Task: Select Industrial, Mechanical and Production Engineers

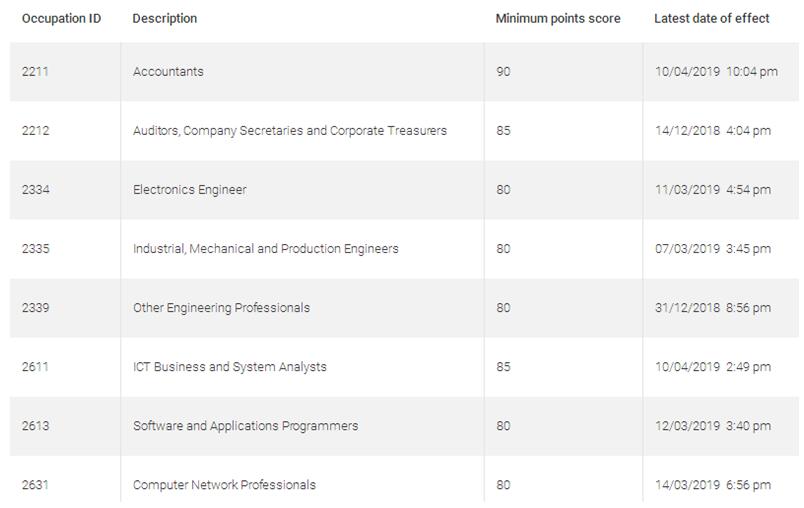Action: point(265,249)
